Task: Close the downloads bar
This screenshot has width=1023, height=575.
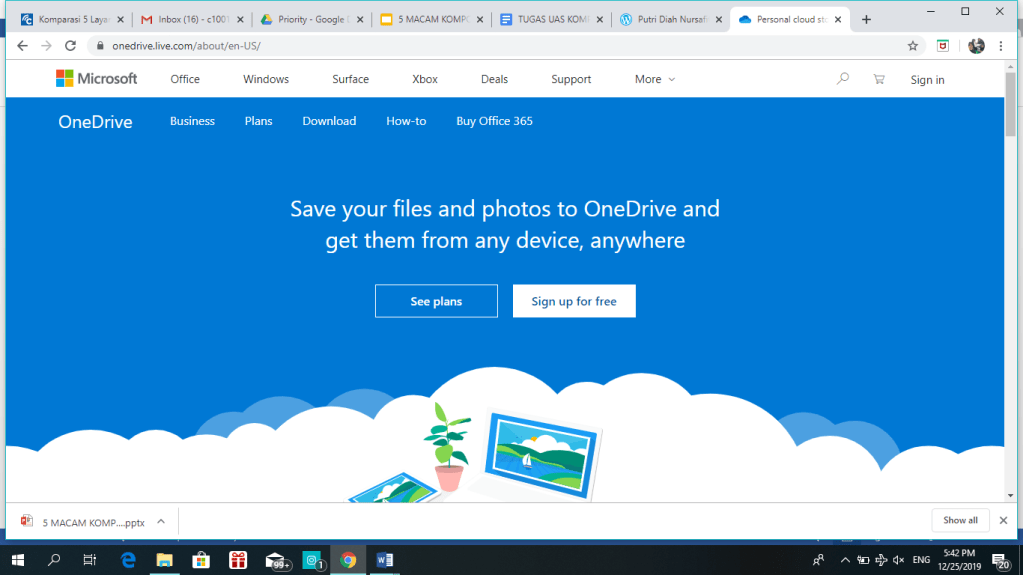Action: pos(1003,520)
